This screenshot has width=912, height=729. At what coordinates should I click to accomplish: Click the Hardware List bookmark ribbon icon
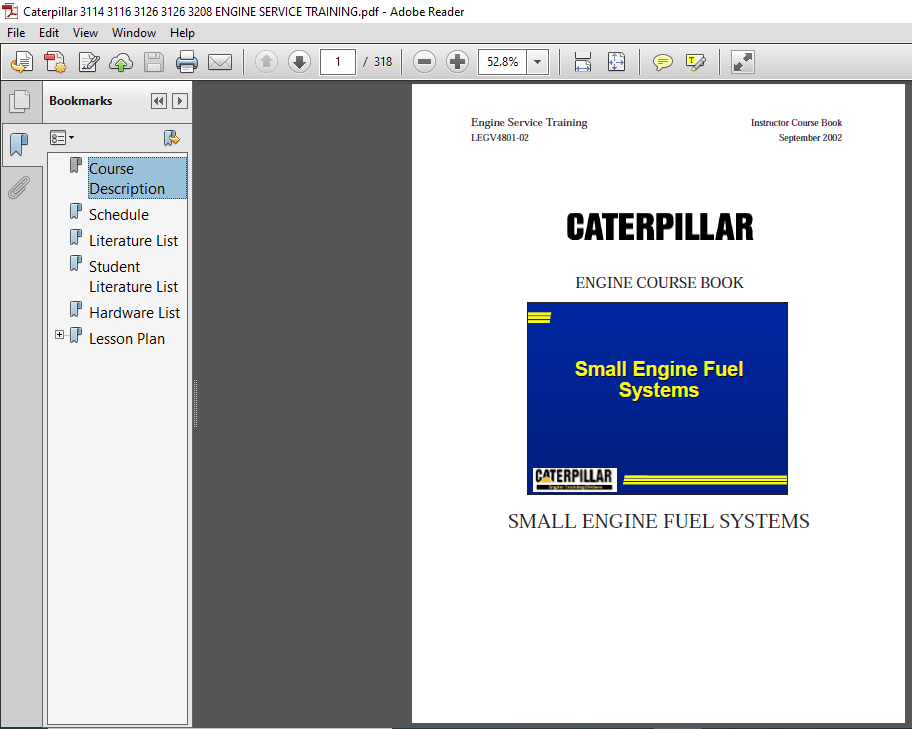click(76, 309)
